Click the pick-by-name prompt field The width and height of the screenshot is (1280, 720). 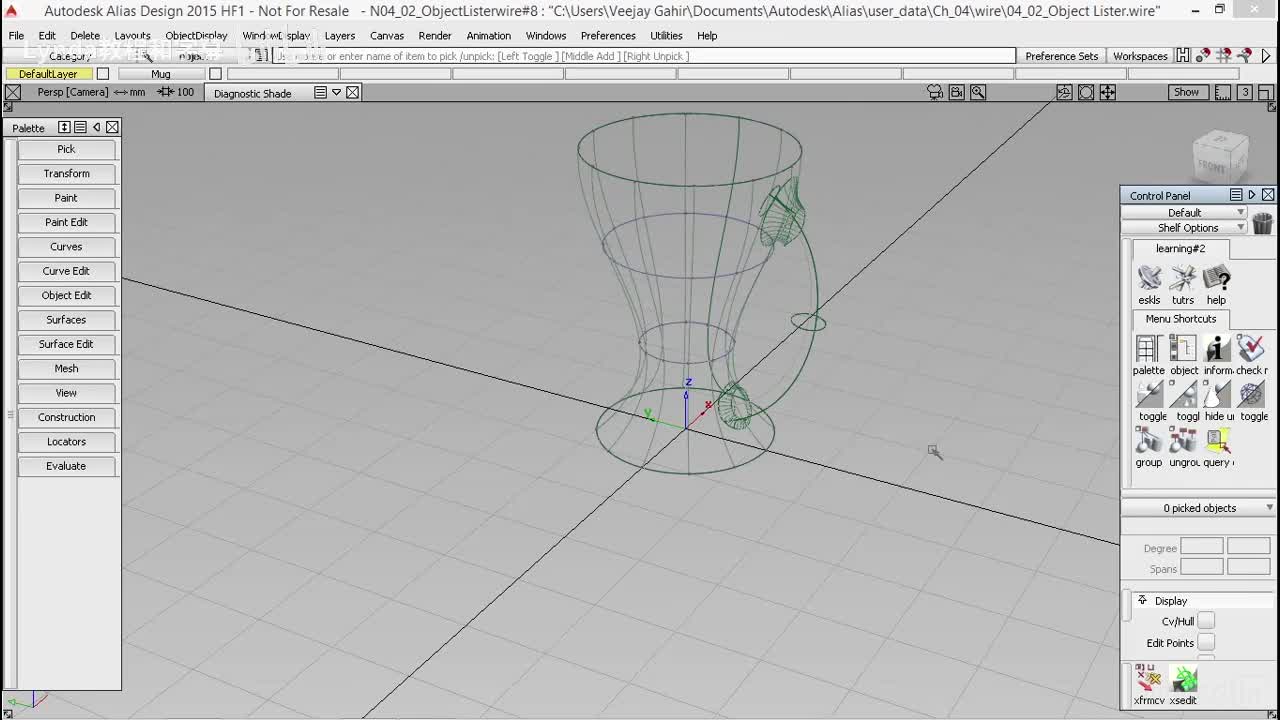click(x=645, y=56)
